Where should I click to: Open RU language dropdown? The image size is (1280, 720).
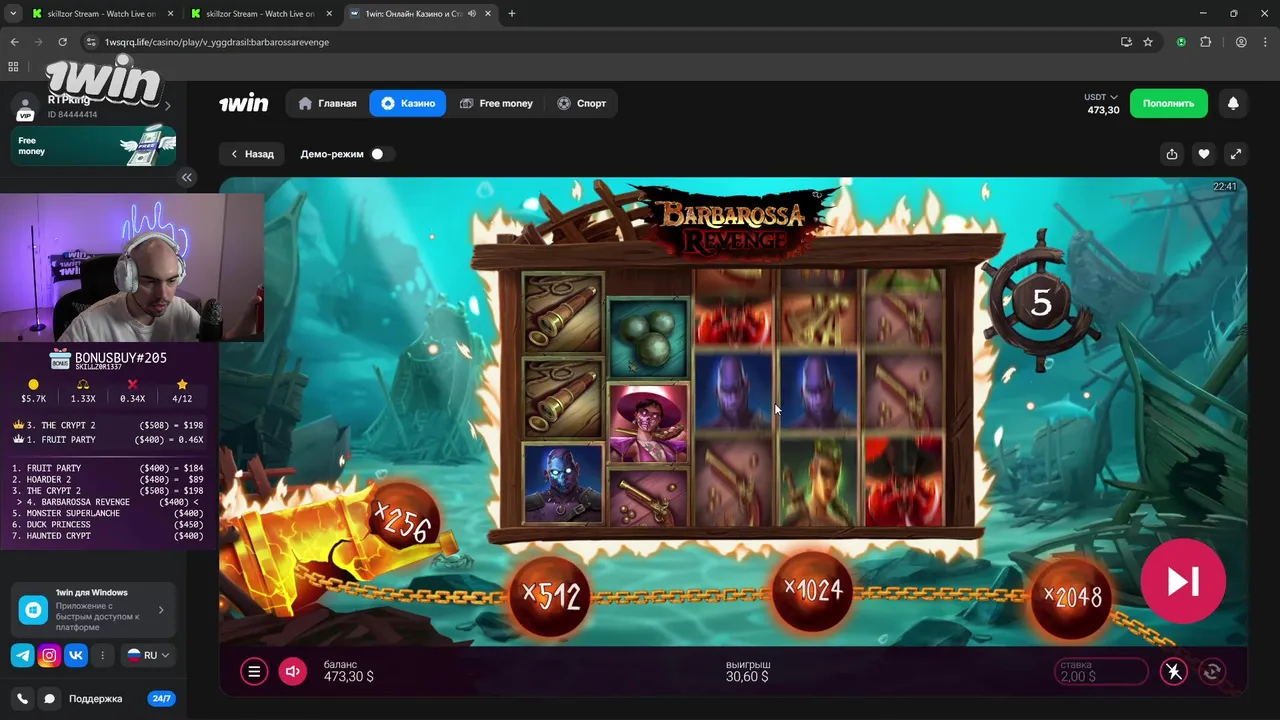tap(148, 655)
